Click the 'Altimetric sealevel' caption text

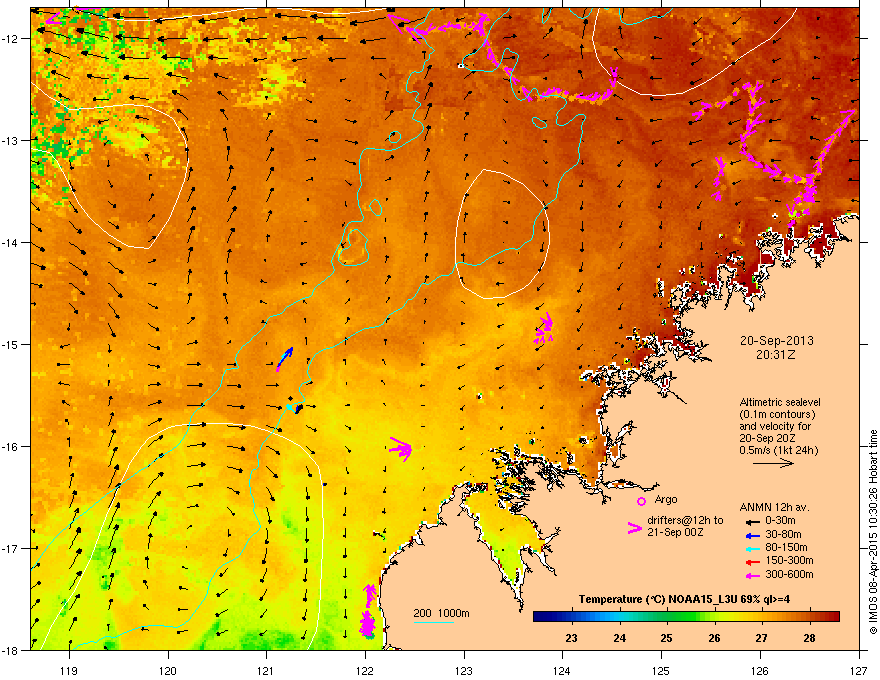click(780, 402)
